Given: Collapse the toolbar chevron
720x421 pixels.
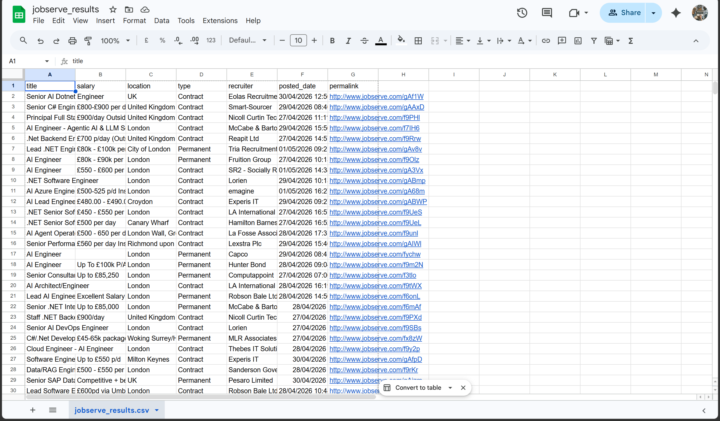Looking at the screenshot, I should 696,41.
